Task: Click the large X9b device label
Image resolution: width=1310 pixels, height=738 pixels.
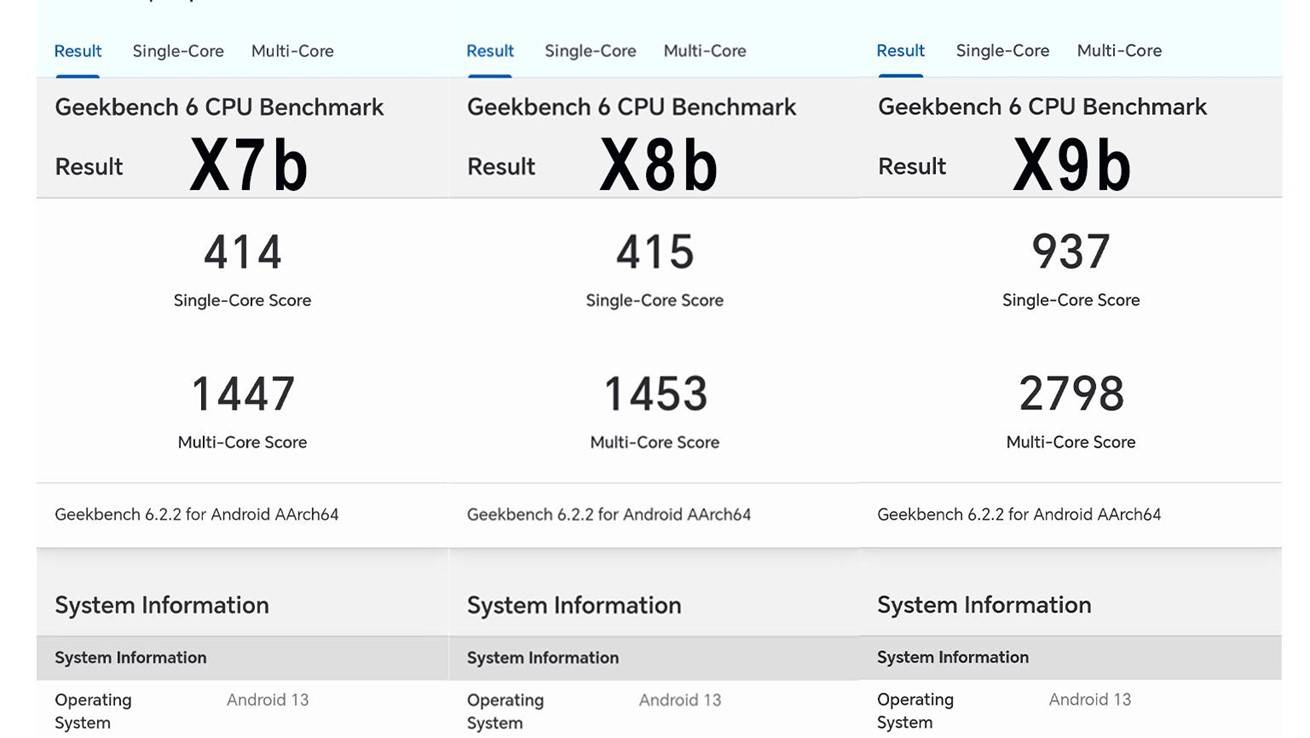Action: click(x=1072, y=165)
